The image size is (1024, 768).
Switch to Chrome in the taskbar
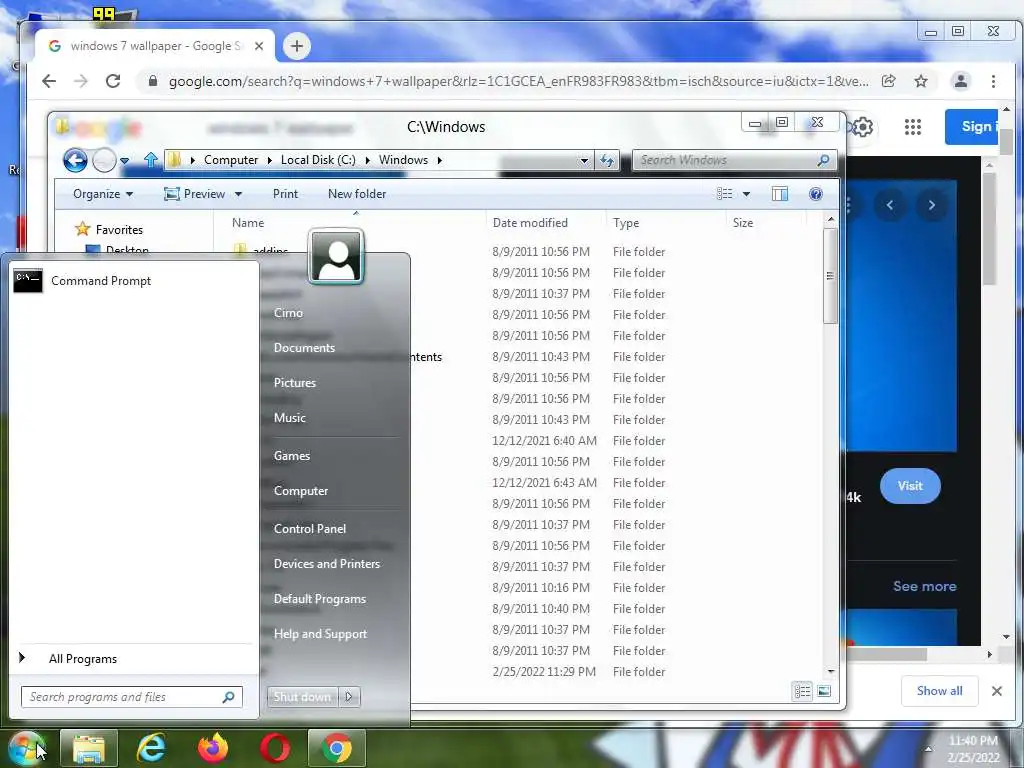[336, 748]
